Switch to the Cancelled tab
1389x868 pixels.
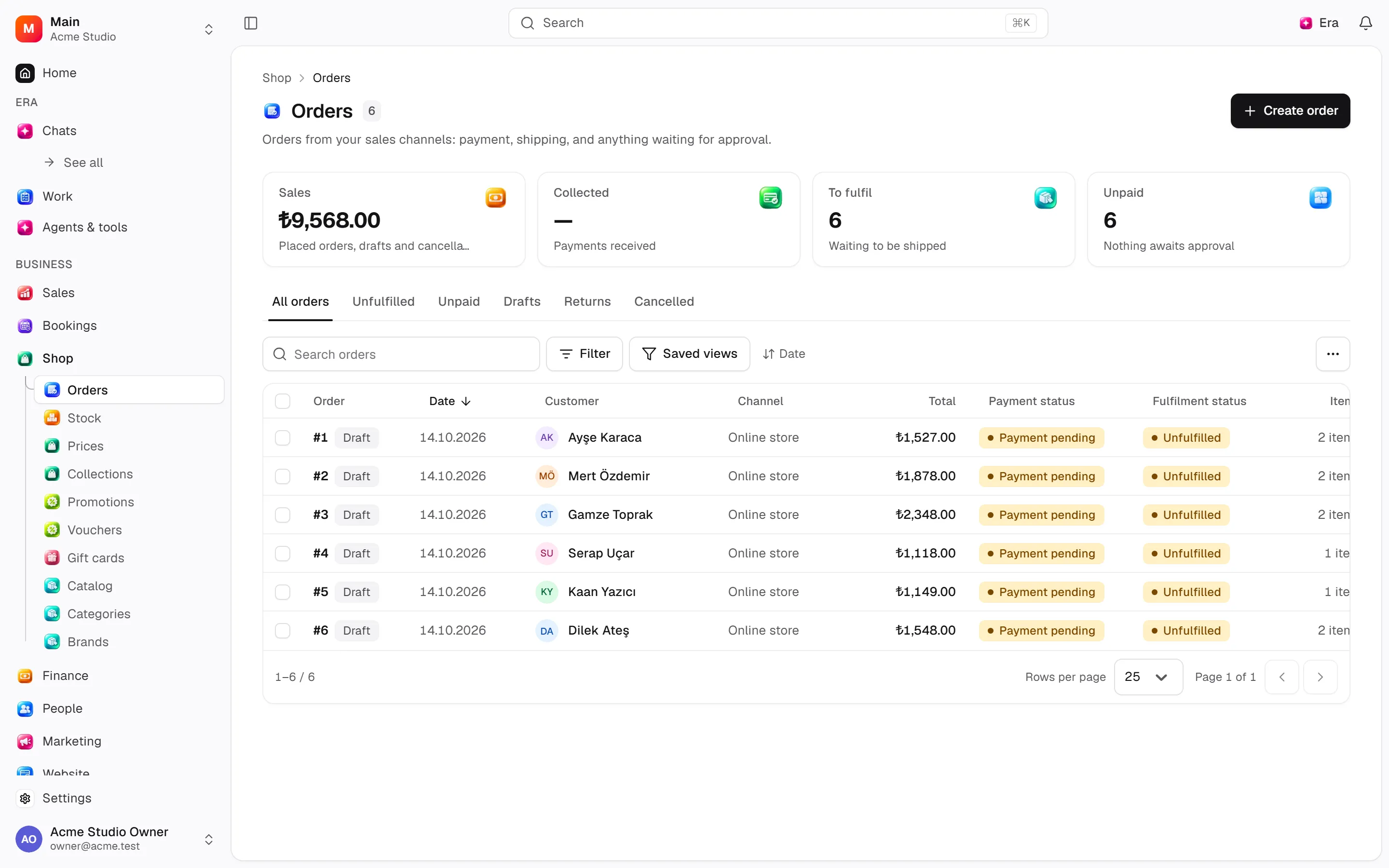pyautogui.click(x=664, y=301)
